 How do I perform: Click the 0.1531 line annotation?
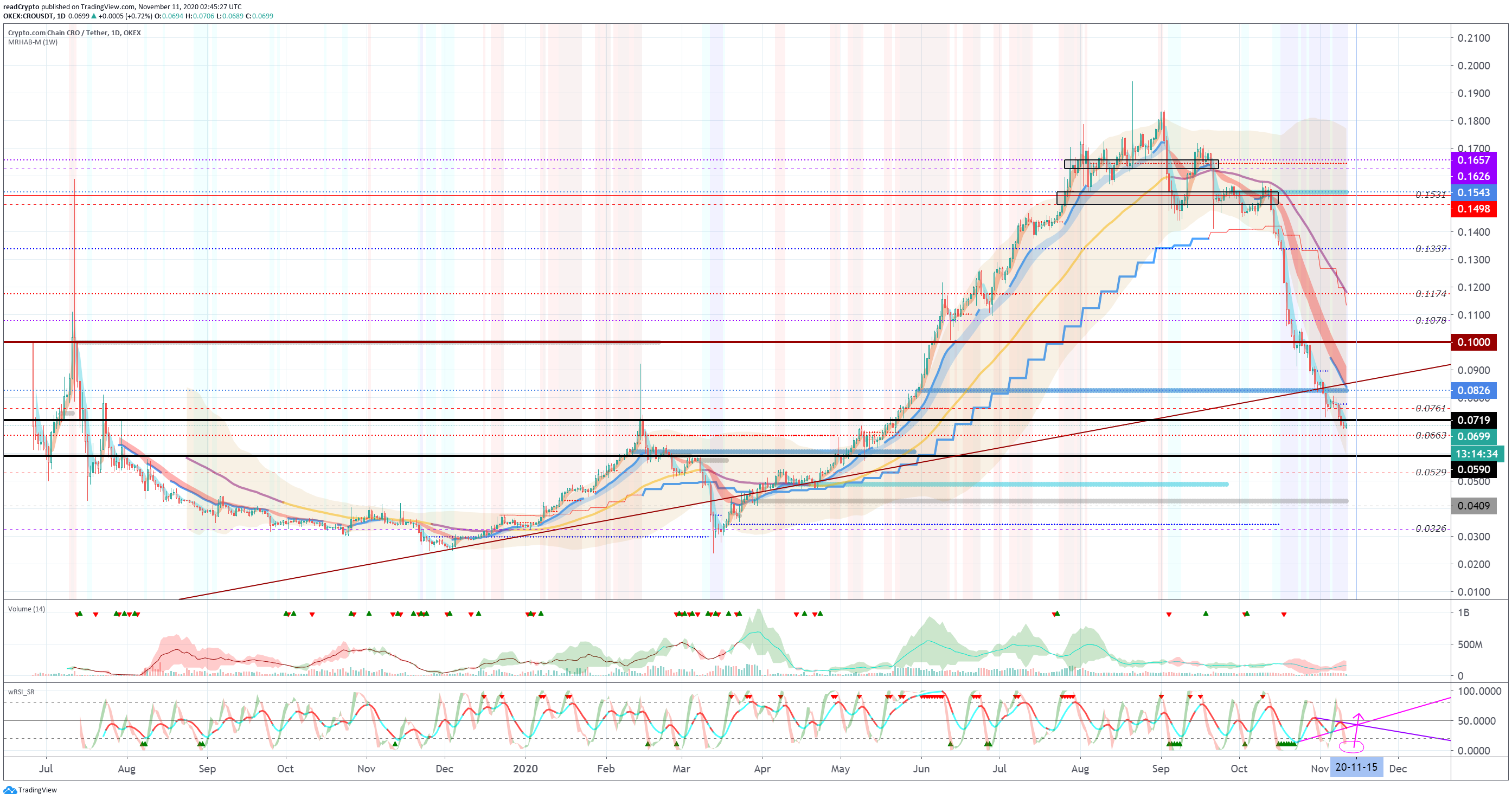pyautogui.click(x=1431, y=195)
